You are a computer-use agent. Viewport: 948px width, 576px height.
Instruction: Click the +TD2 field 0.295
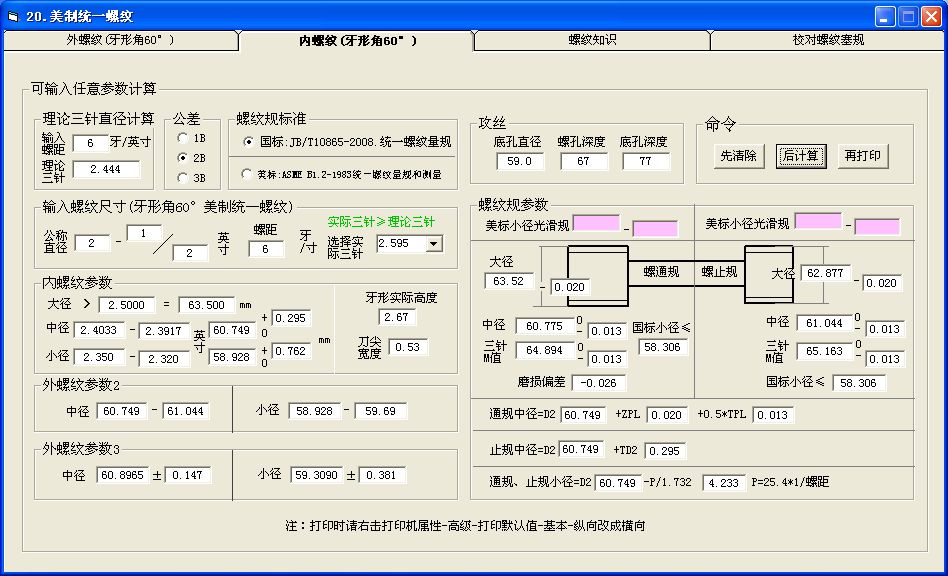[664, 451]
